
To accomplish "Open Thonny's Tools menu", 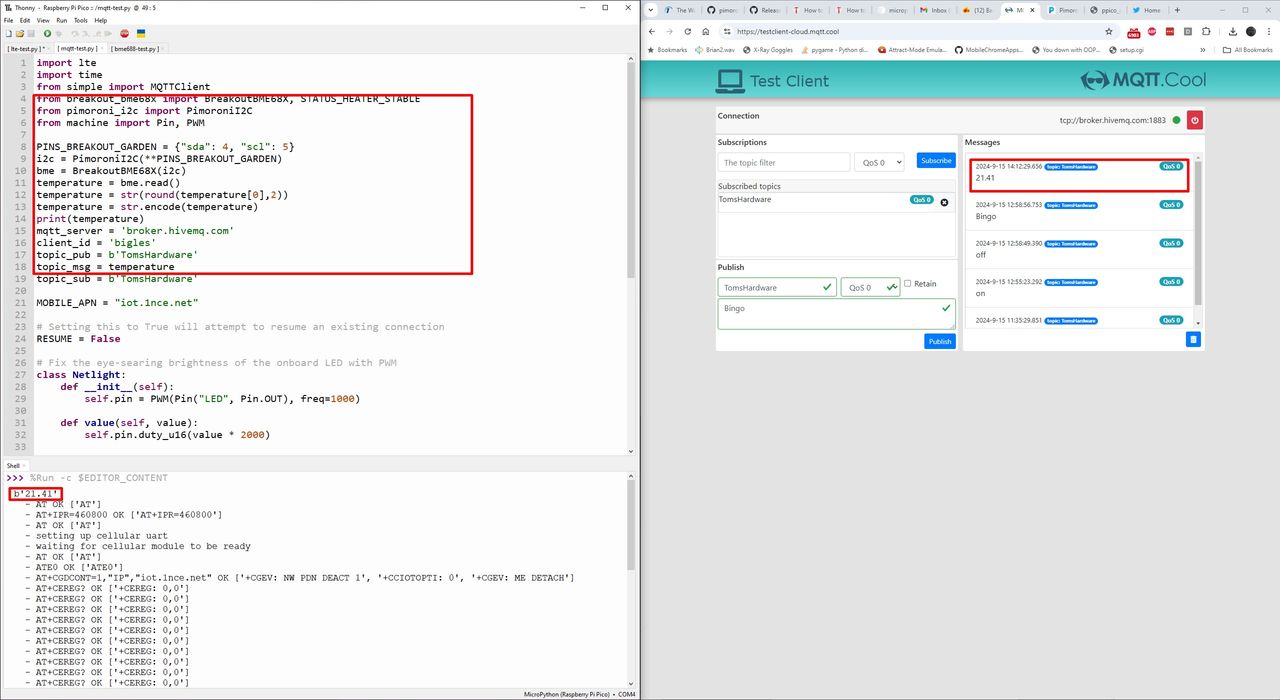I will tap(81, 20).
